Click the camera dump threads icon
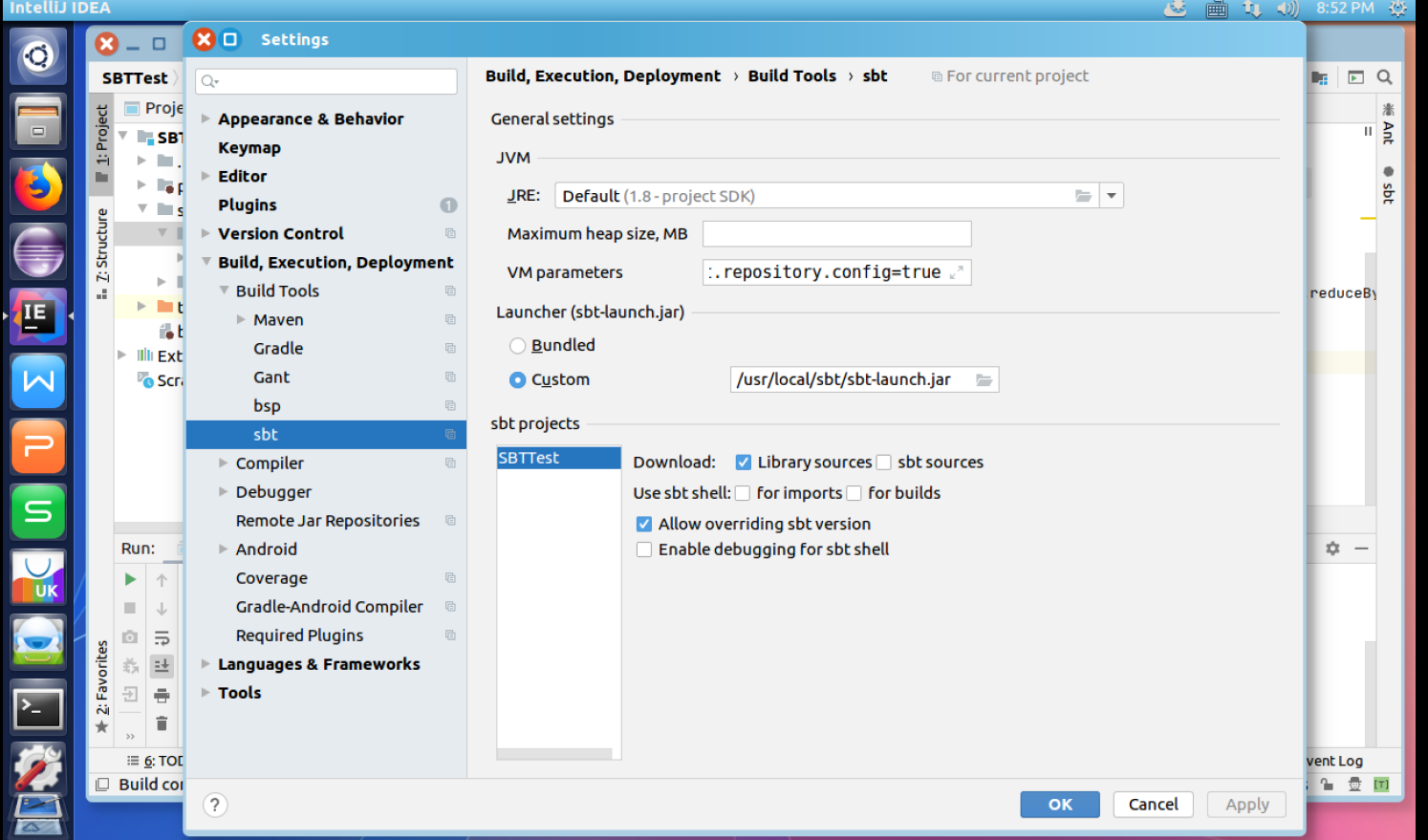The height and width of the screenshot is (840, 1428). point(130,636)
